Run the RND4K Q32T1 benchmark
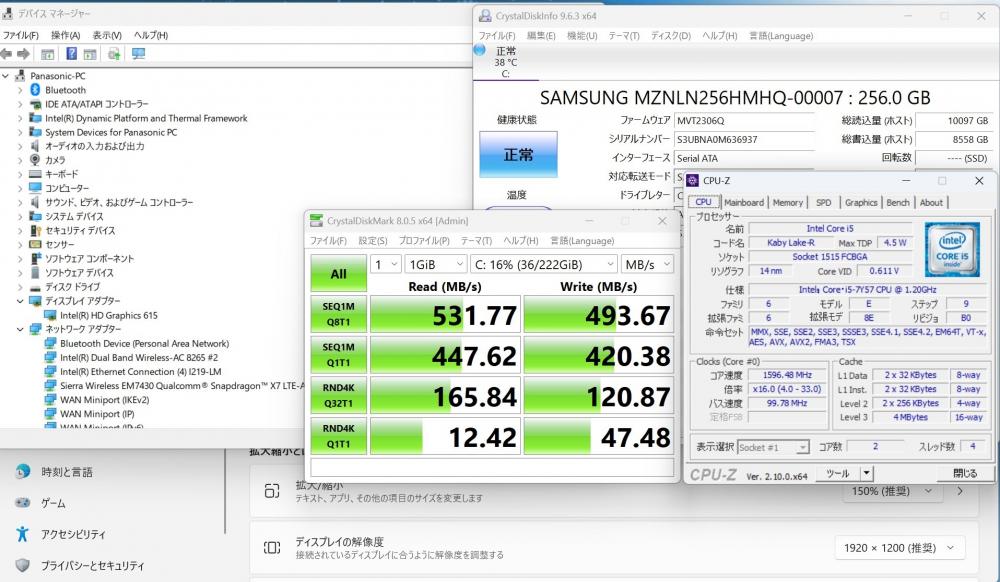 coord(339,395)
